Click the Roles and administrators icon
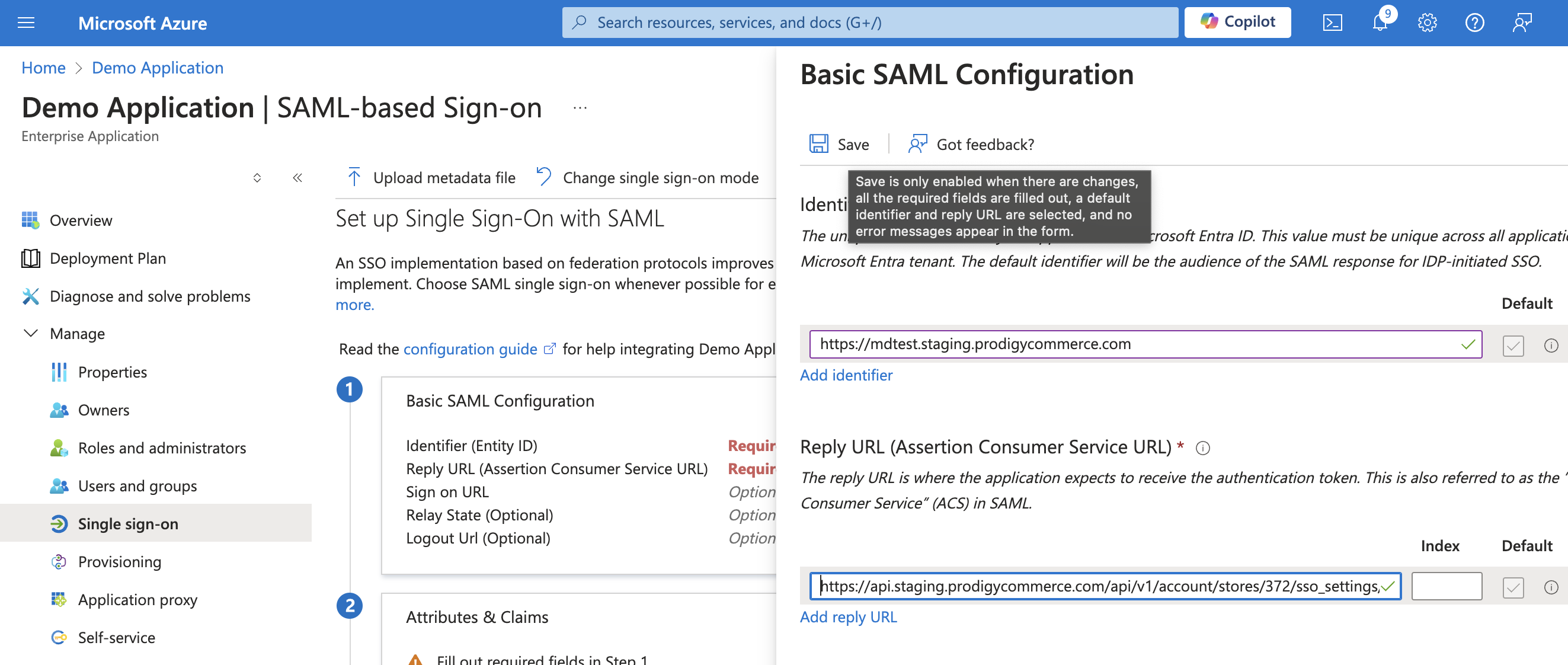The height and width of the screenshot is (665, 1568). (x=59, y=447)
